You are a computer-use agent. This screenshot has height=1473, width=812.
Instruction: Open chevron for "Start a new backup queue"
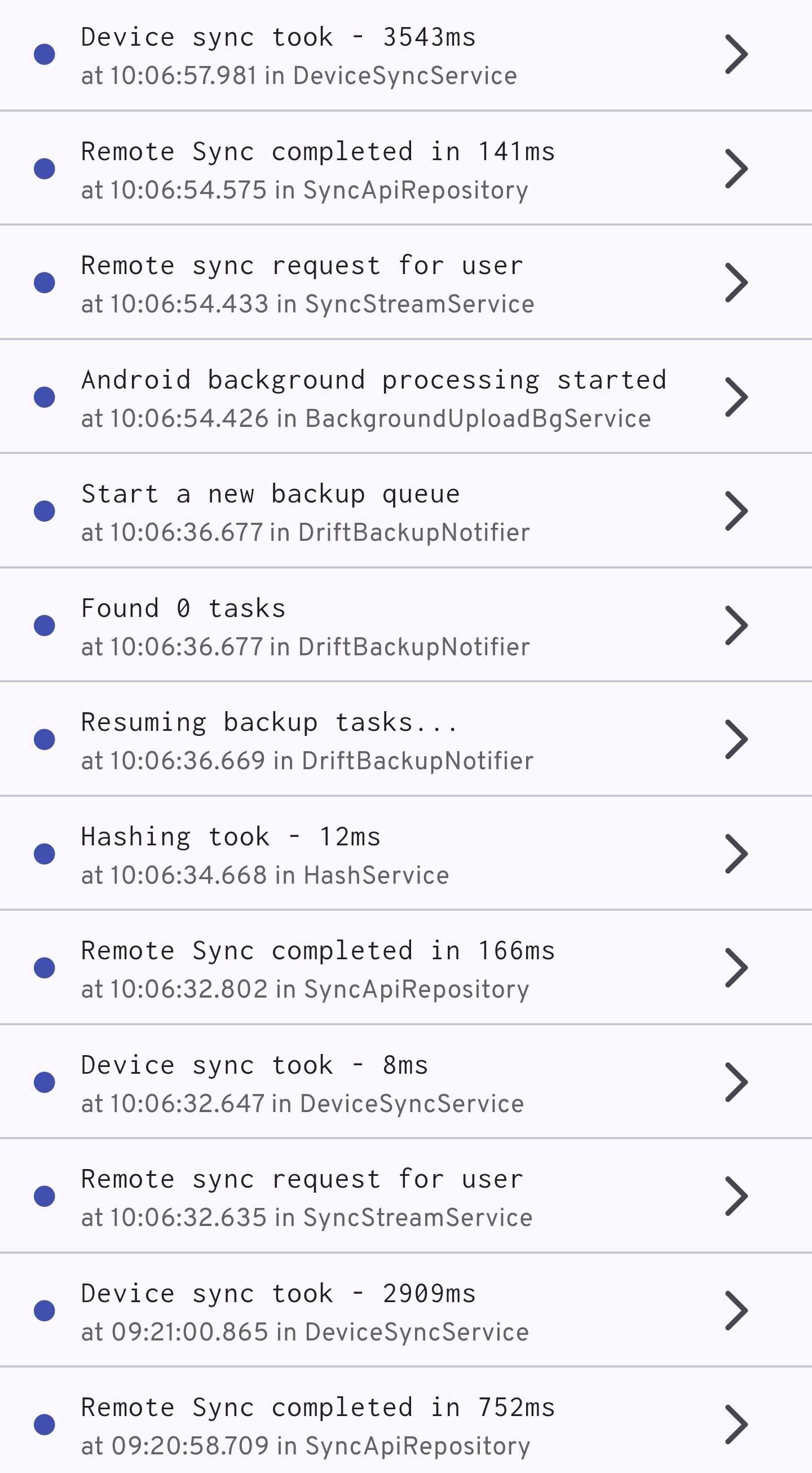click(736, 510)
